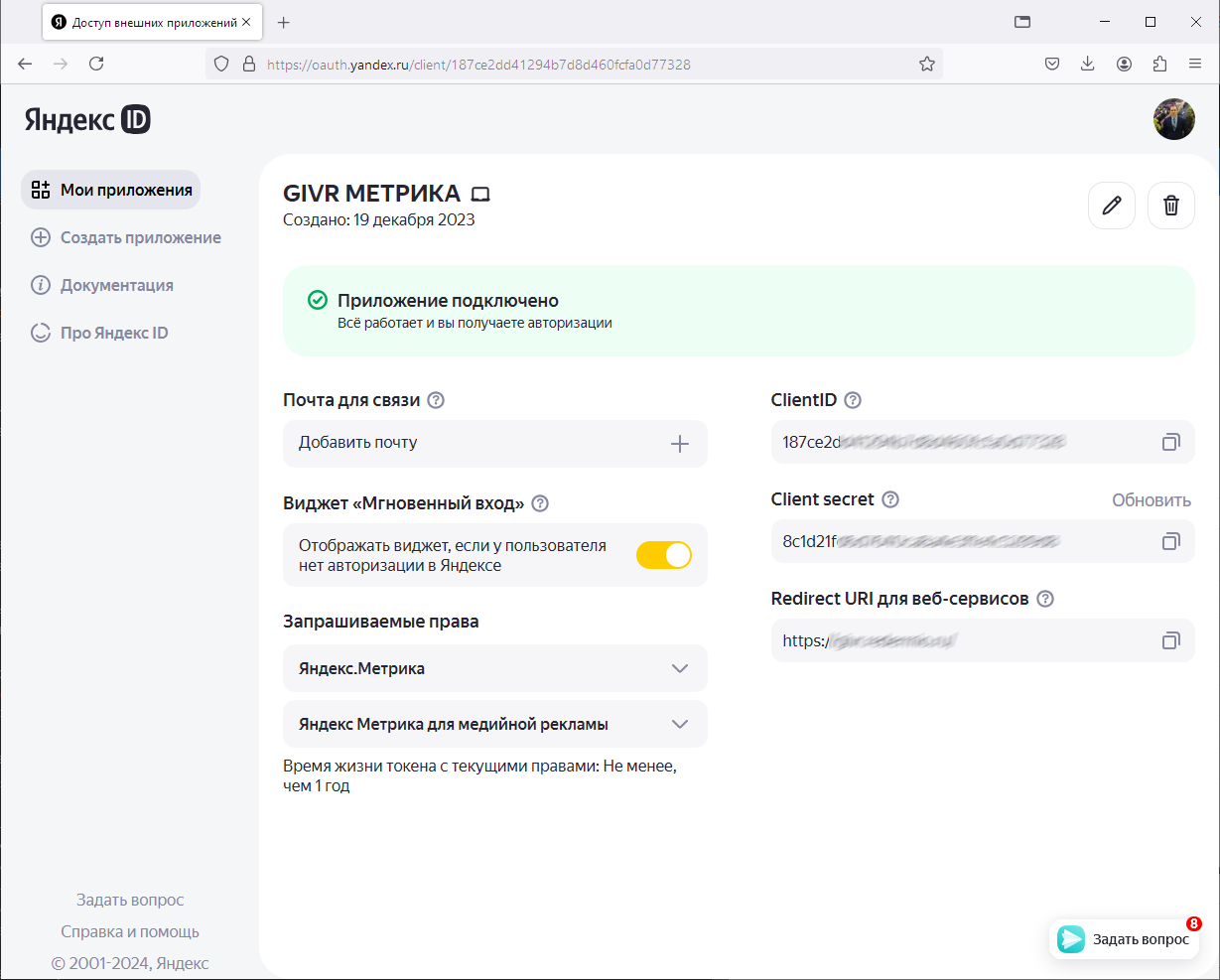Open help for Виджет «Мгновенный вход»

540,503
